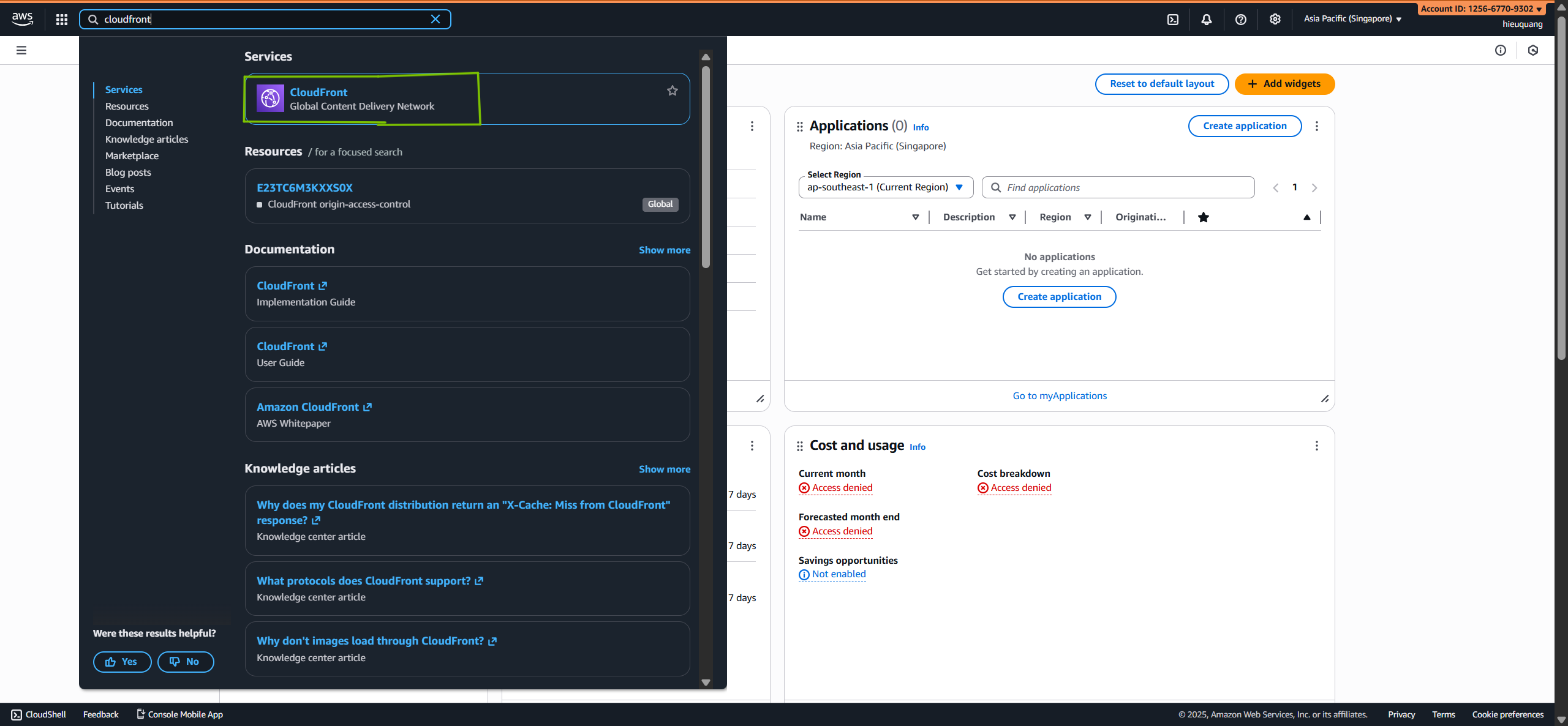Select Knowledge articles search category
The width and height of the screenshot is (1568, 726).
point(146,140)
